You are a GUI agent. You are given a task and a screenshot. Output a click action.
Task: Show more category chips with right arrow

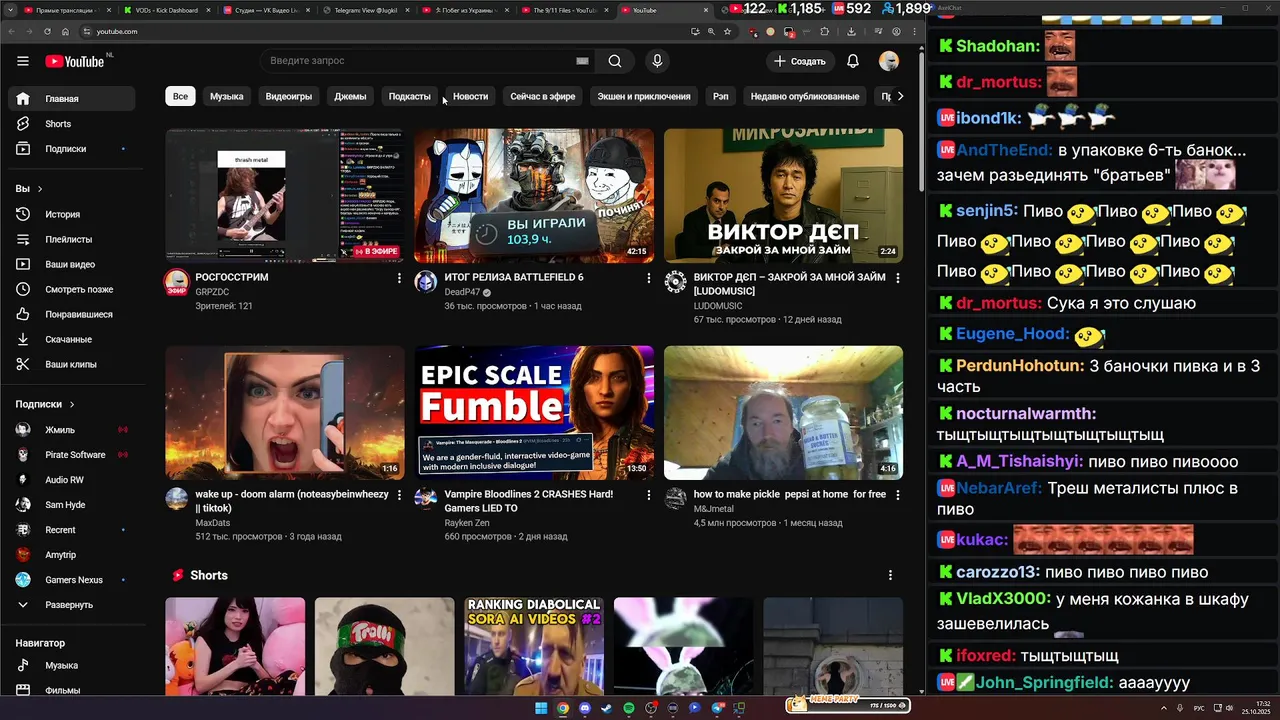click(x=900, y=96)
